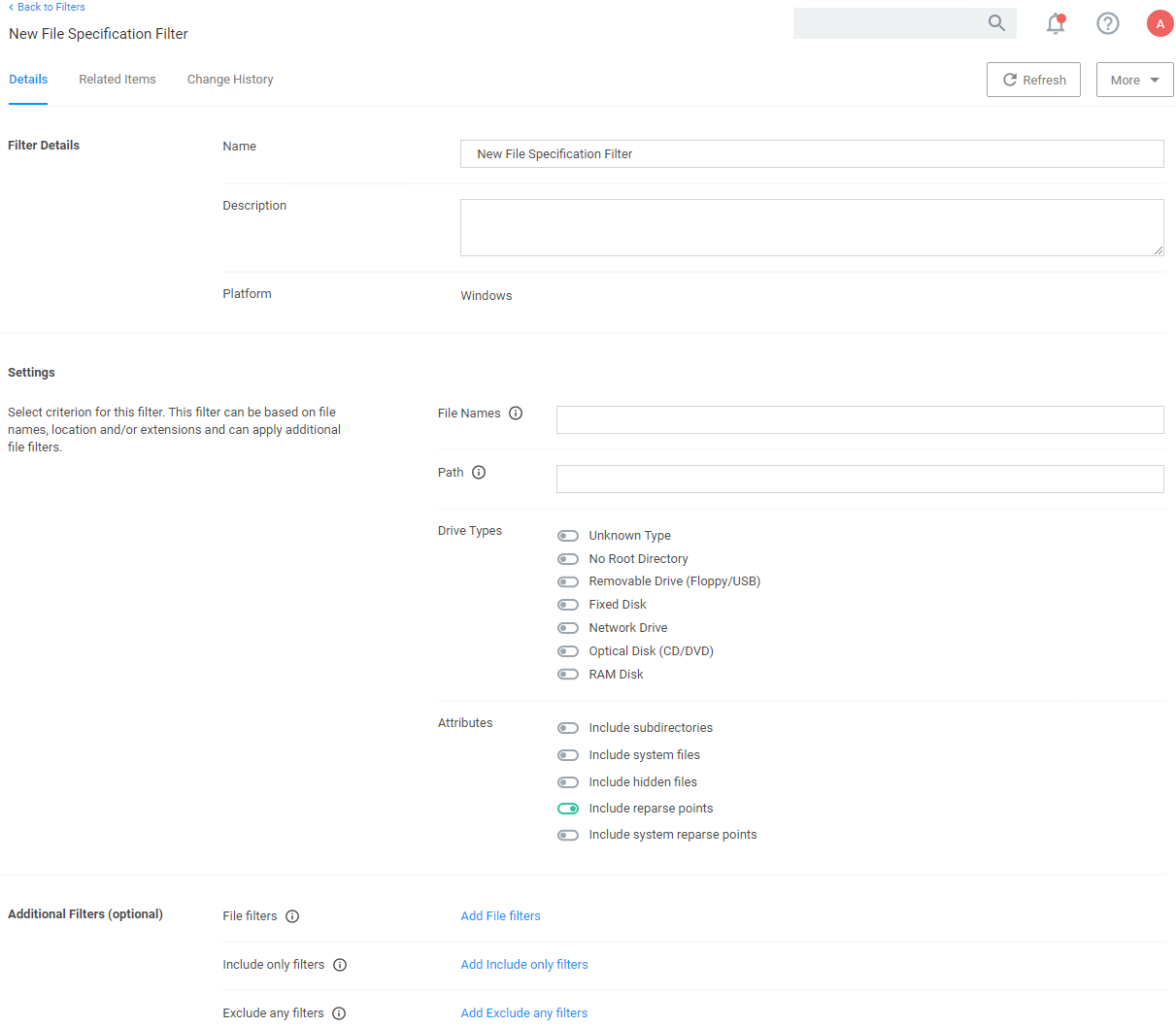Click the File filters info icon
The height and width of the screenshot is (1027, 1176).
(x=292, y=916)
